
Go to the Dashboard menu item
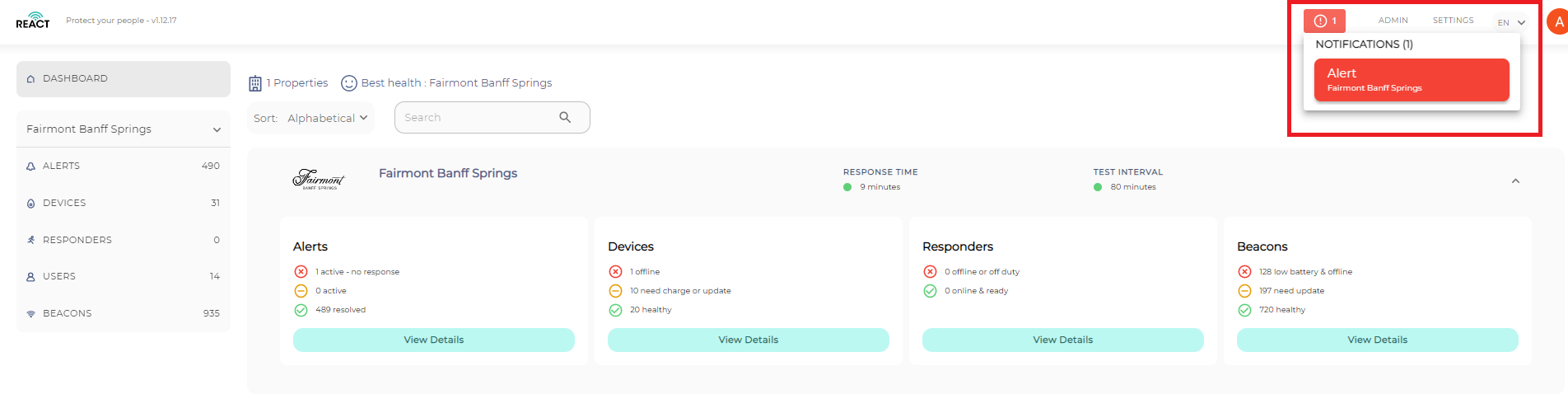click(124, 79)
